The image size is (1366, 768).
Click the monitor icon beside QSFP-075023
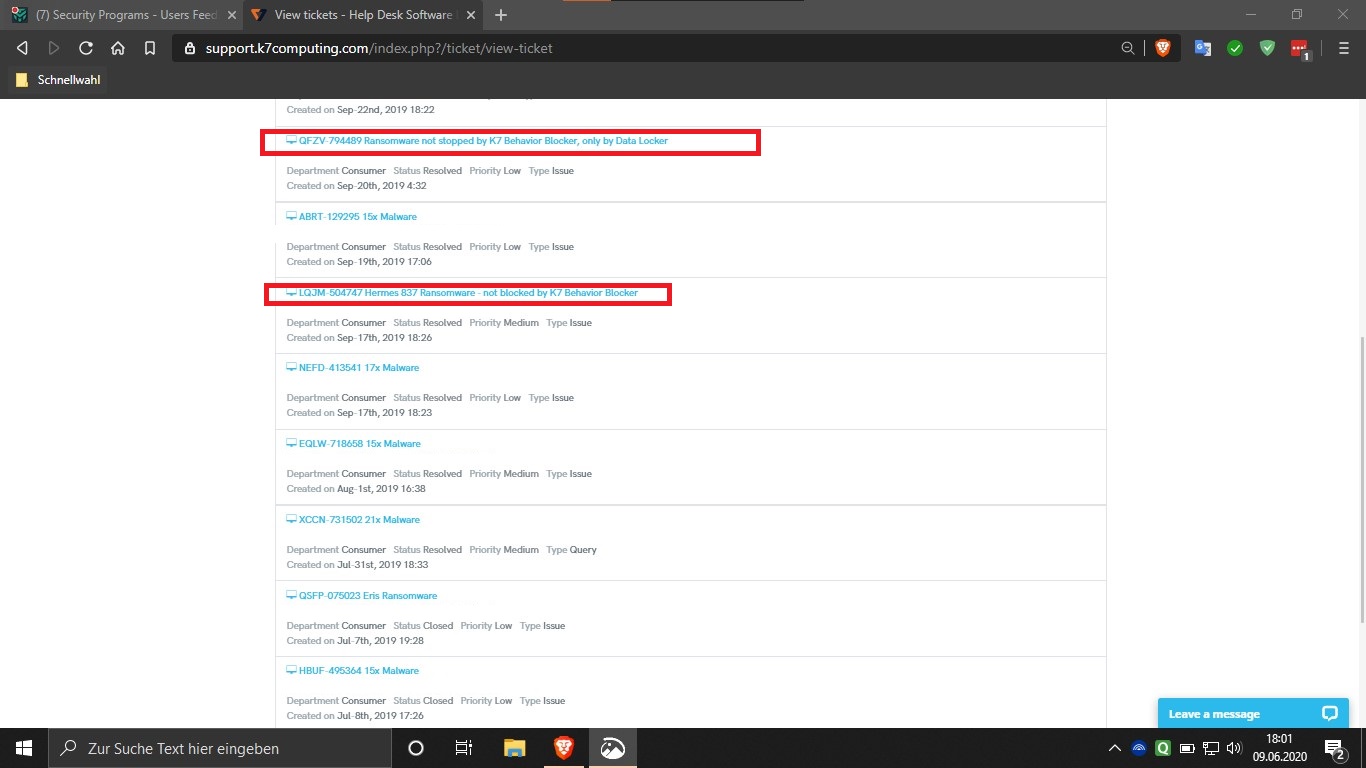291,596
